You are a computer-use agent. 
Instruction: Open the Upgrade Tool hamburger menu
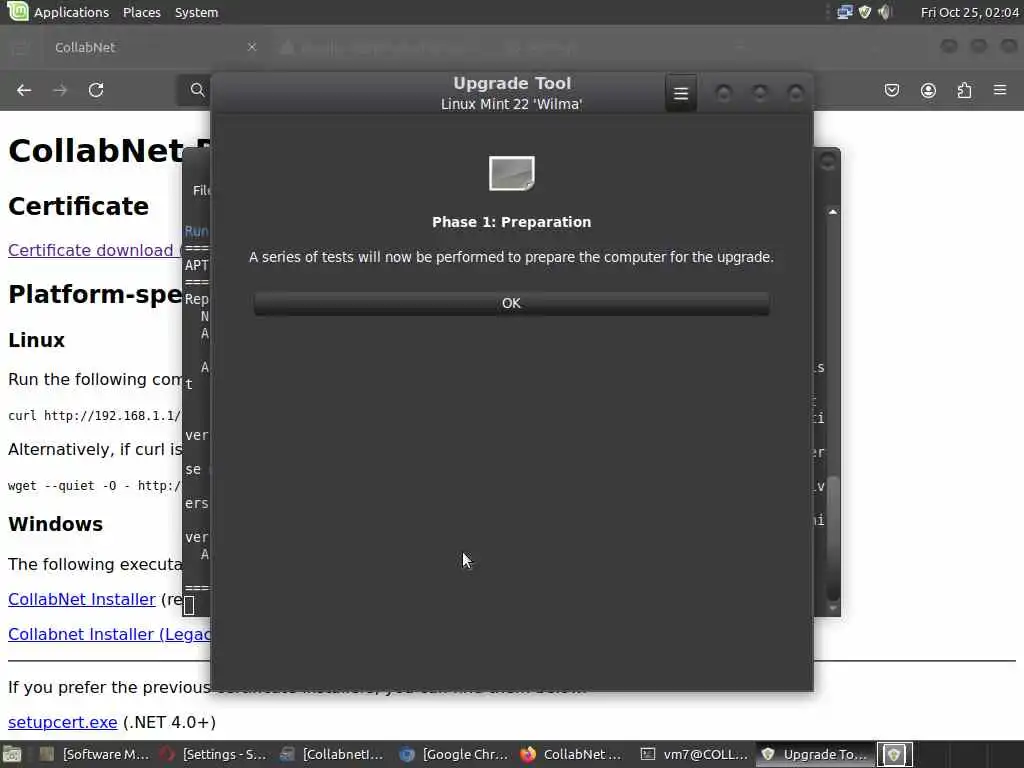point(680,93)
